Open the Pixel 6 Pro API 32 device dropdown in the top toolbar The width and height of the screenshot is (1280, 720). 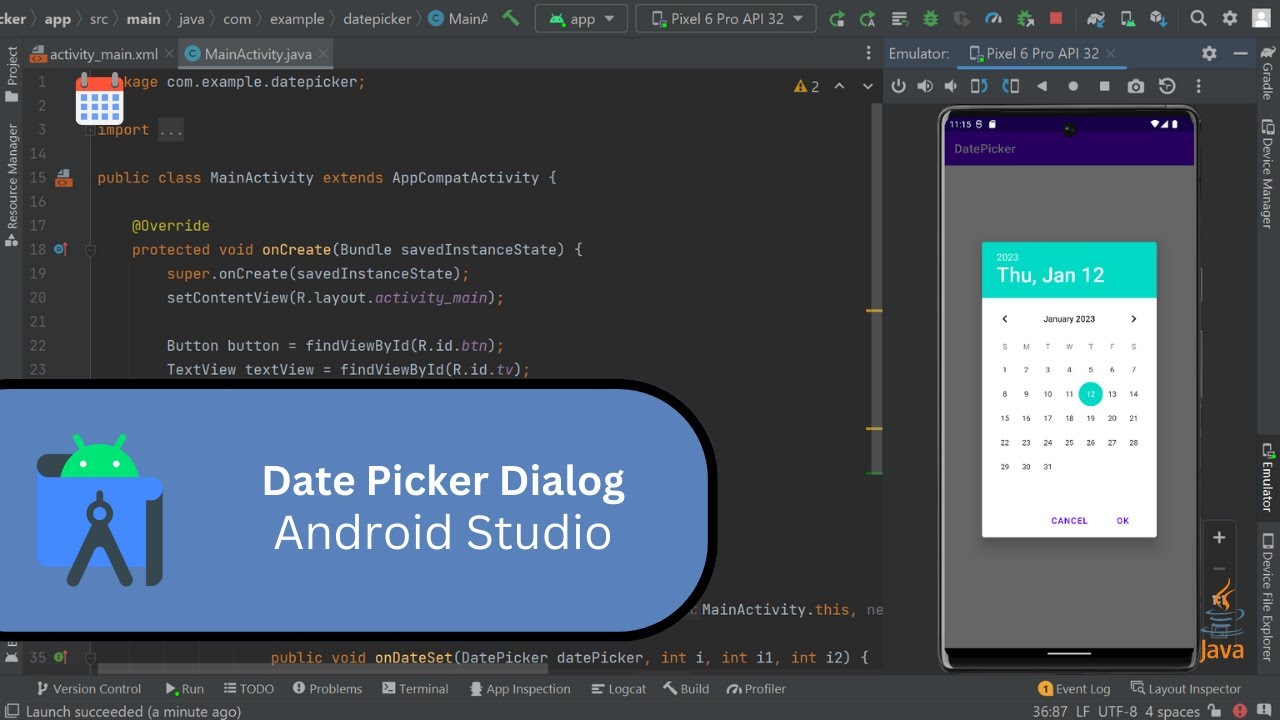coord(726,18)
